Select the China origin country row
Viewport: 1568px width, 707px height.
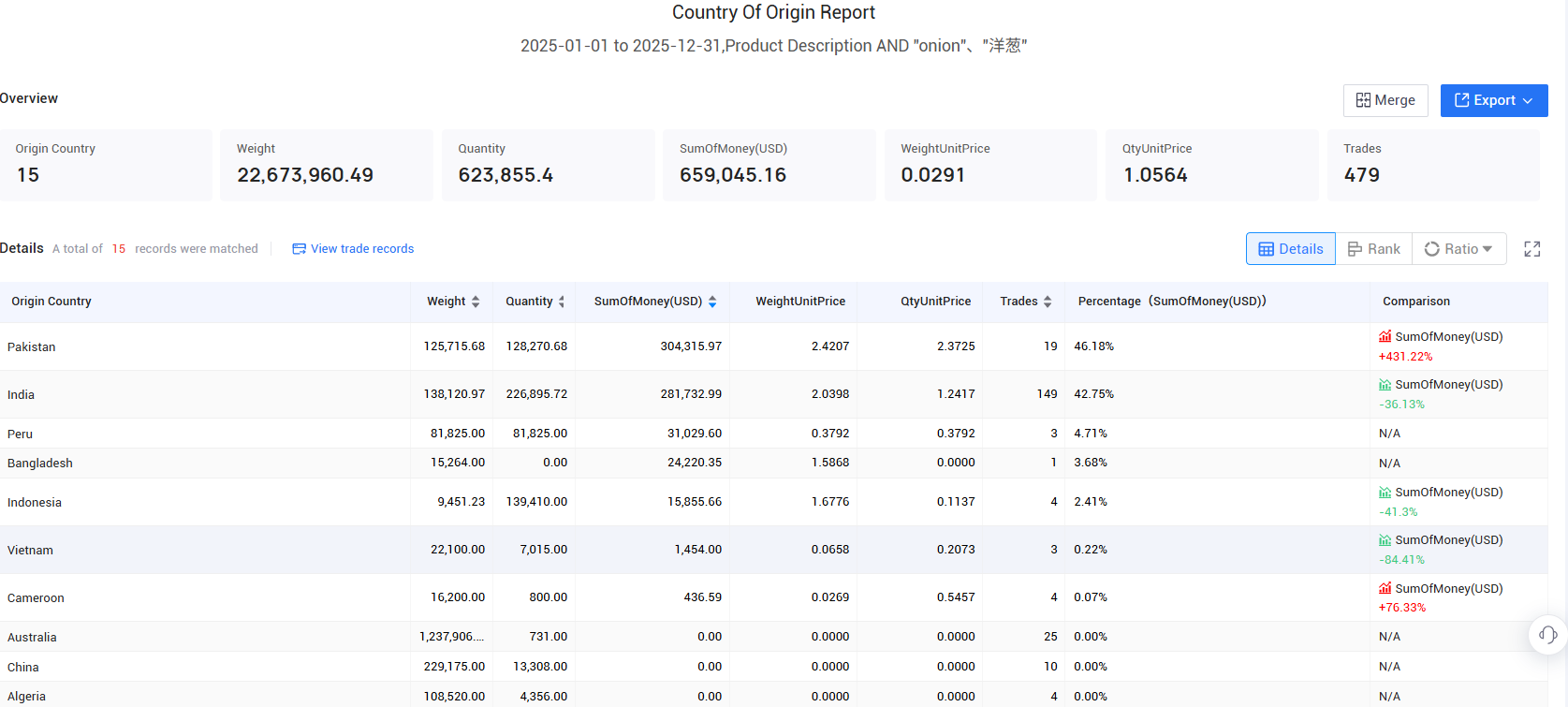click(773, 667)
